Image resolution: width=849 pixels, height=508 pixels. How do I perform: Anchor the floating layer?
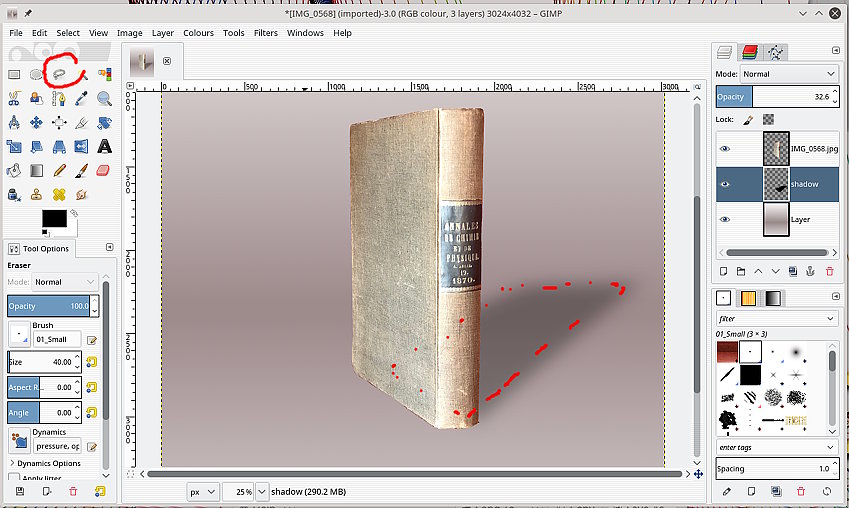pos(811,271)
